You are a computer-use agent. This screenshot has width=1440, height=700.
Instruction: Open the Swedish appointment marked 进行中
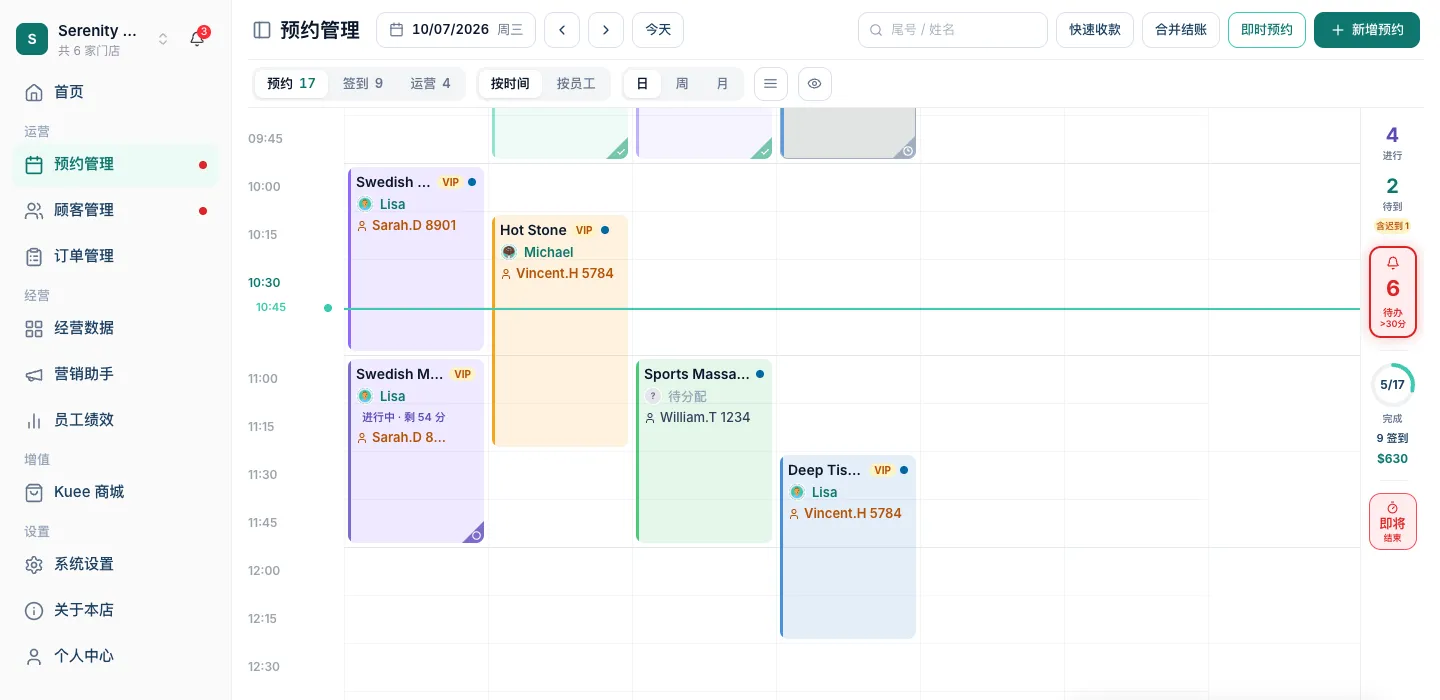pyautogui.click(x=416, y=451)
